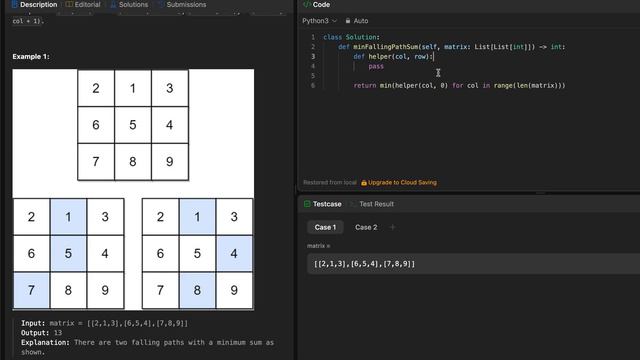Click the Description tab icon
The width and height of the screenshot is (640, 360).
click(15, 4)
